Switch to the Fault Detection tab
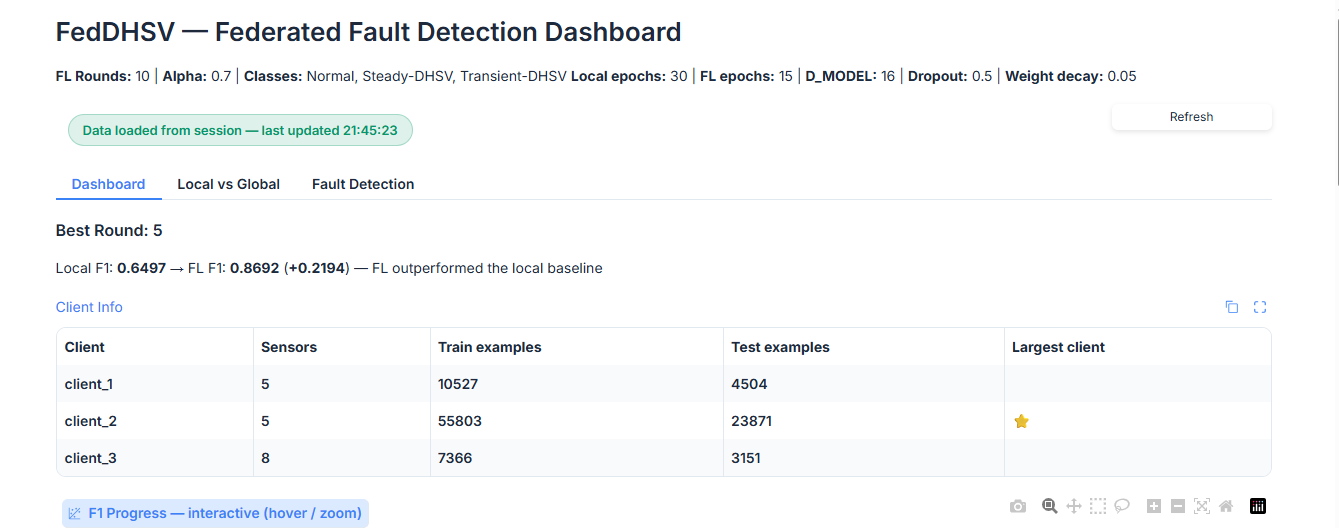1339x528 pixels. coord(363,184)
